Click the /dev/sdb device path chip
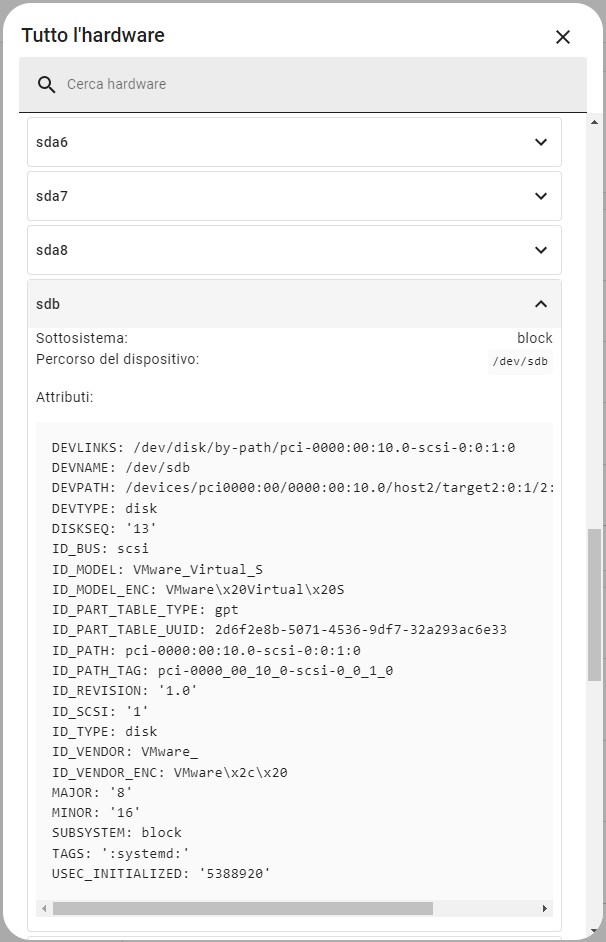This screenshot has width=606, height=942. [520, 360]
